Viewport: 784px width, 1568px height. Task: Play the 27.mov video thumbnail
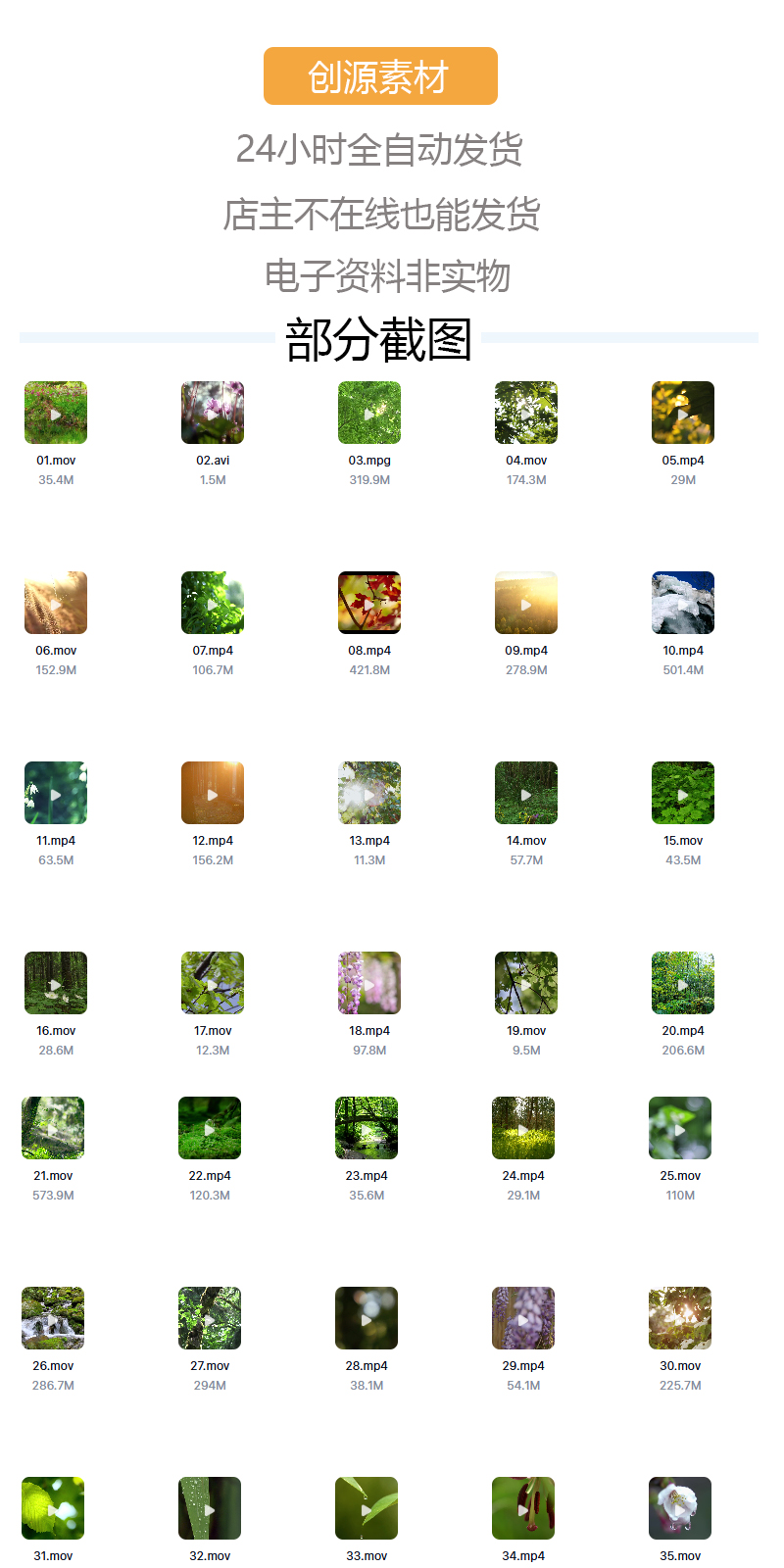[210, 1318]
